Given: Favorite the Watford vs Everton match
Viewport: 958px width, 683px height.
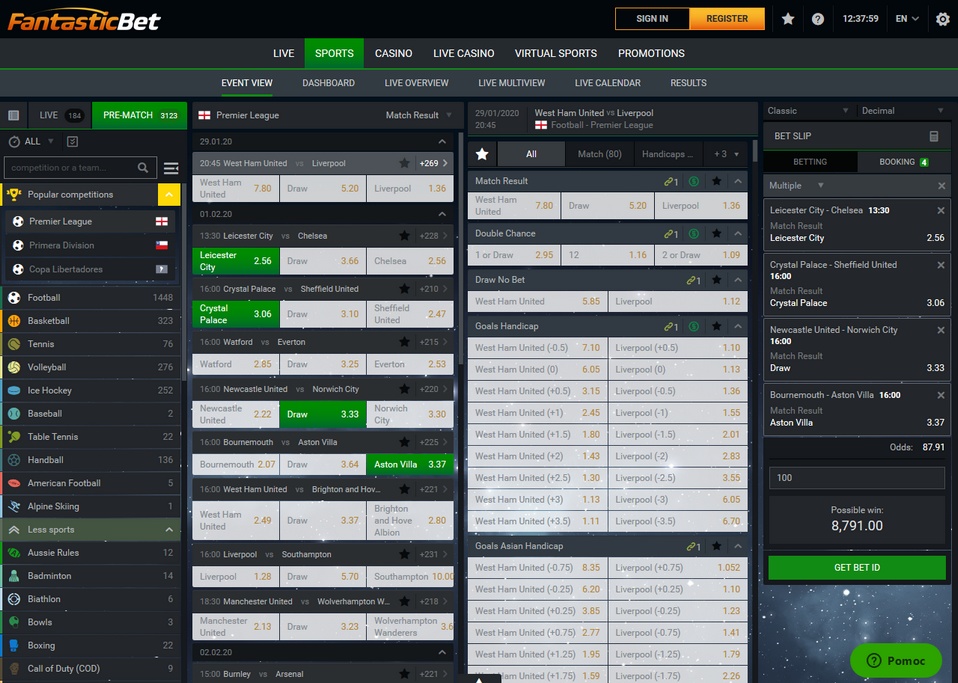Looking at the screenshot, I should (x=404, y=342).
